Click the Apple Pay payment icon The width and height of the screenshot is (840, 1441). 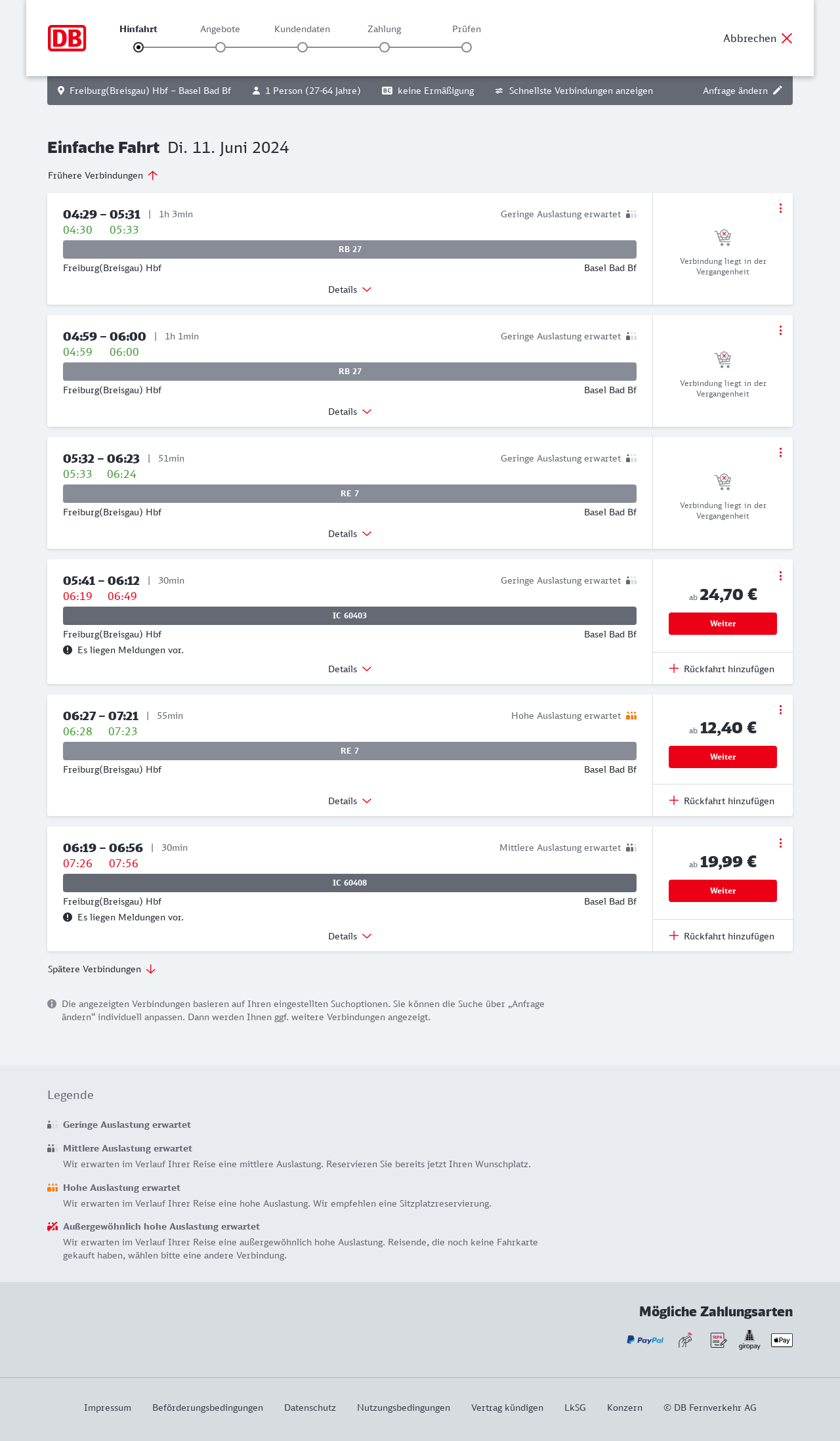782,1340
